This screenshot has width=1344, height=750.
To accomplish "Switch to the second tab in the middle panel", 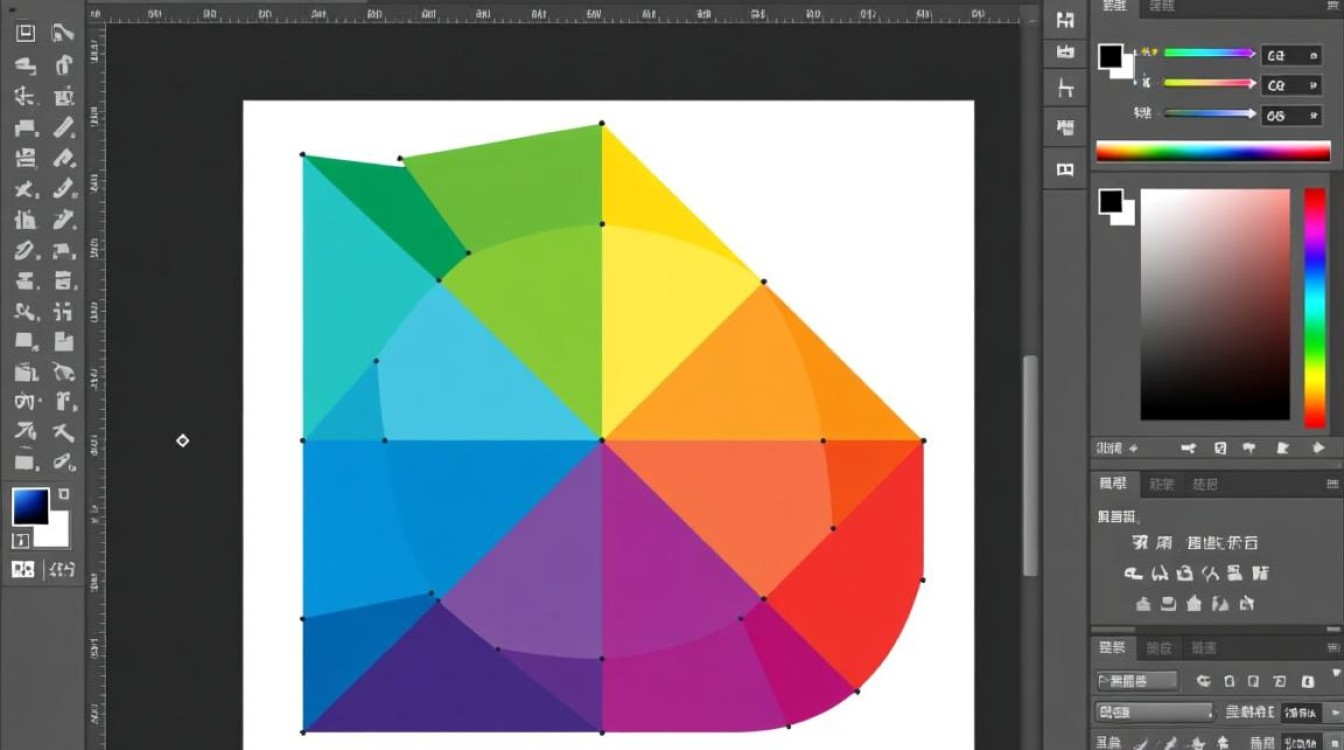I will (1161, 484).
